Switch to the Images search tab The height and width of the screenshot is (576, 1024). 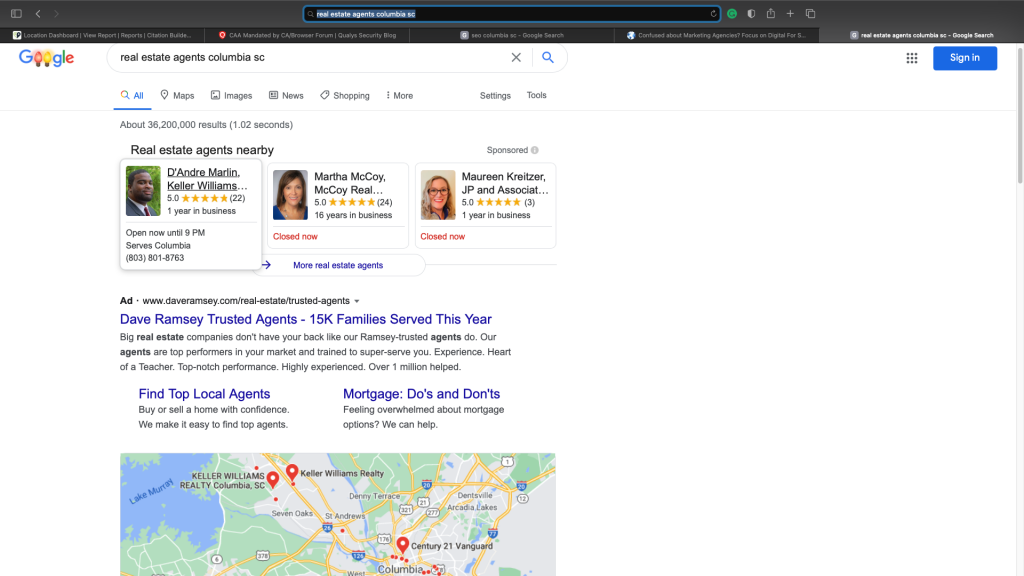[231, 96]
